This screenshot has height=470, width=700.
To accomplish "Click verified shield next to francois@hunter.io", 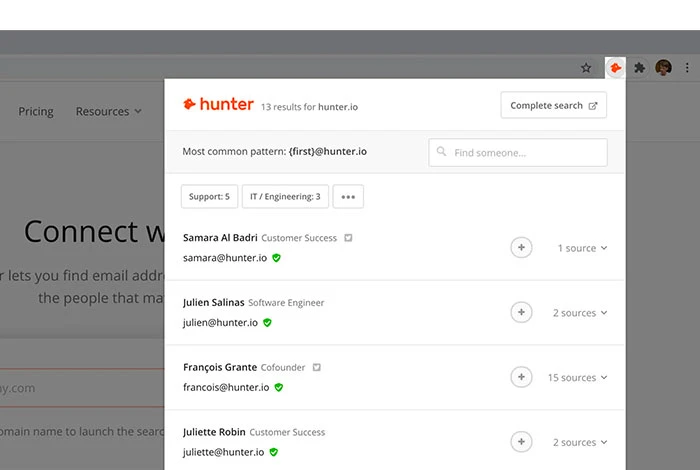I will click(x=279, y=387).
